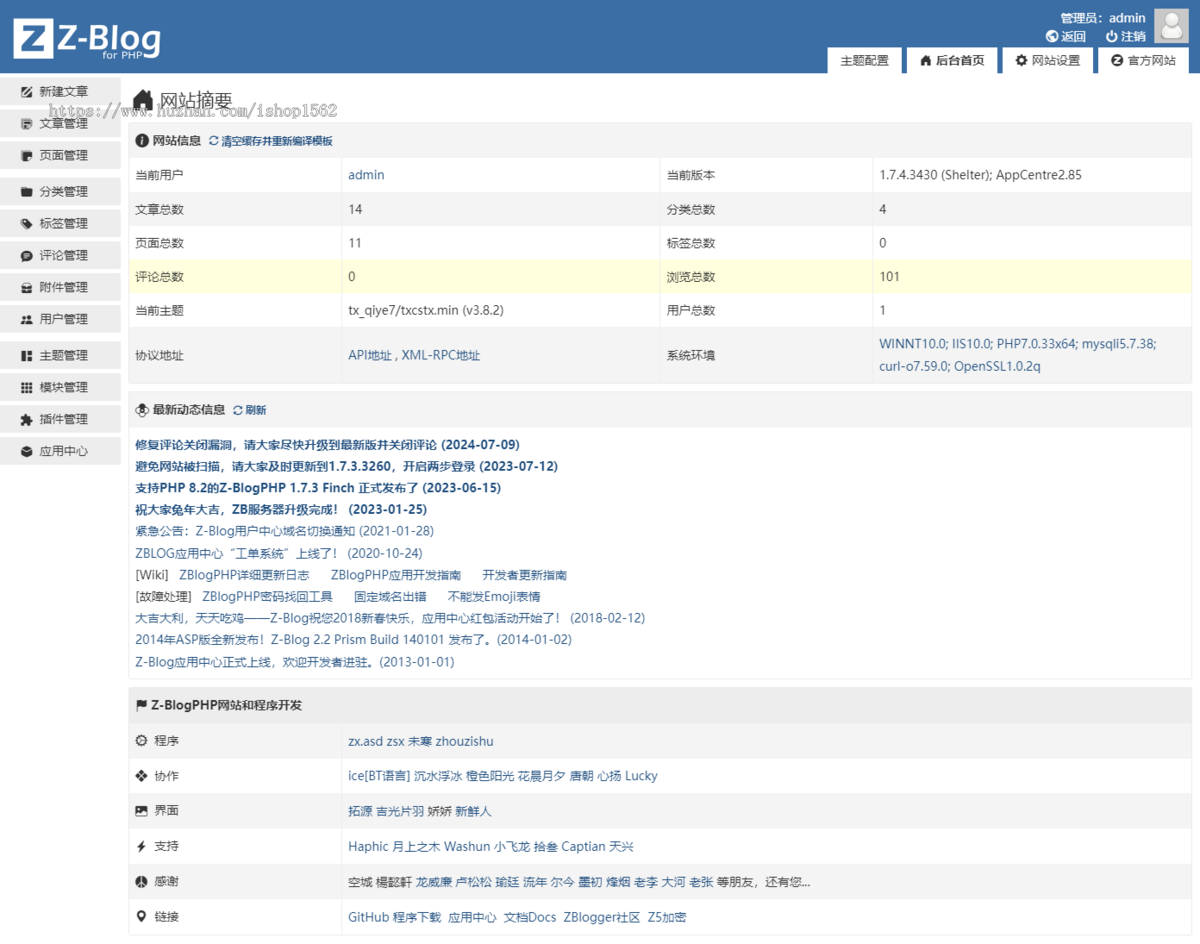
Task: Click the 评论管理 speech bubble icon
Action: pos(27,255)
